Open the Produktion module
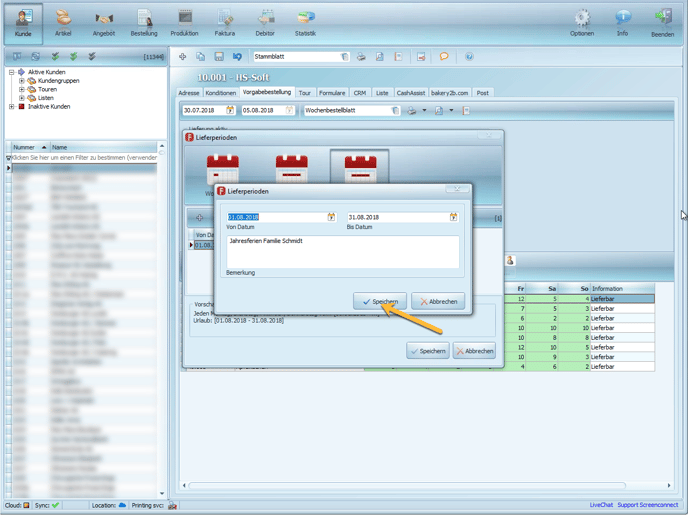 click(185, 22)
